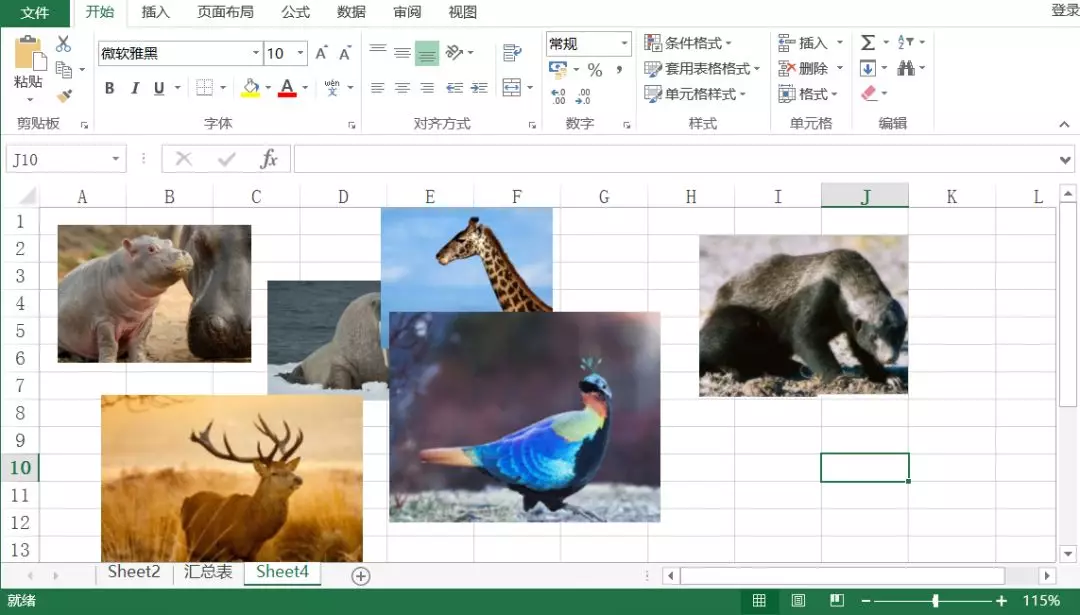The image size is (1080, 615).
Task: Click the Percent Style button
Action: point(595,70)
